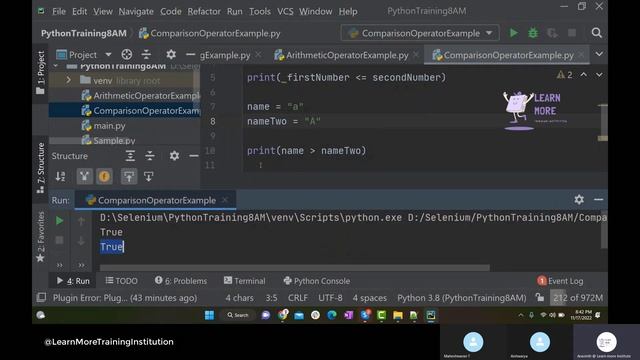Toggle autoscroll from source in Structure
Viewport: 640px width, 360px height.
click(149, 176)
